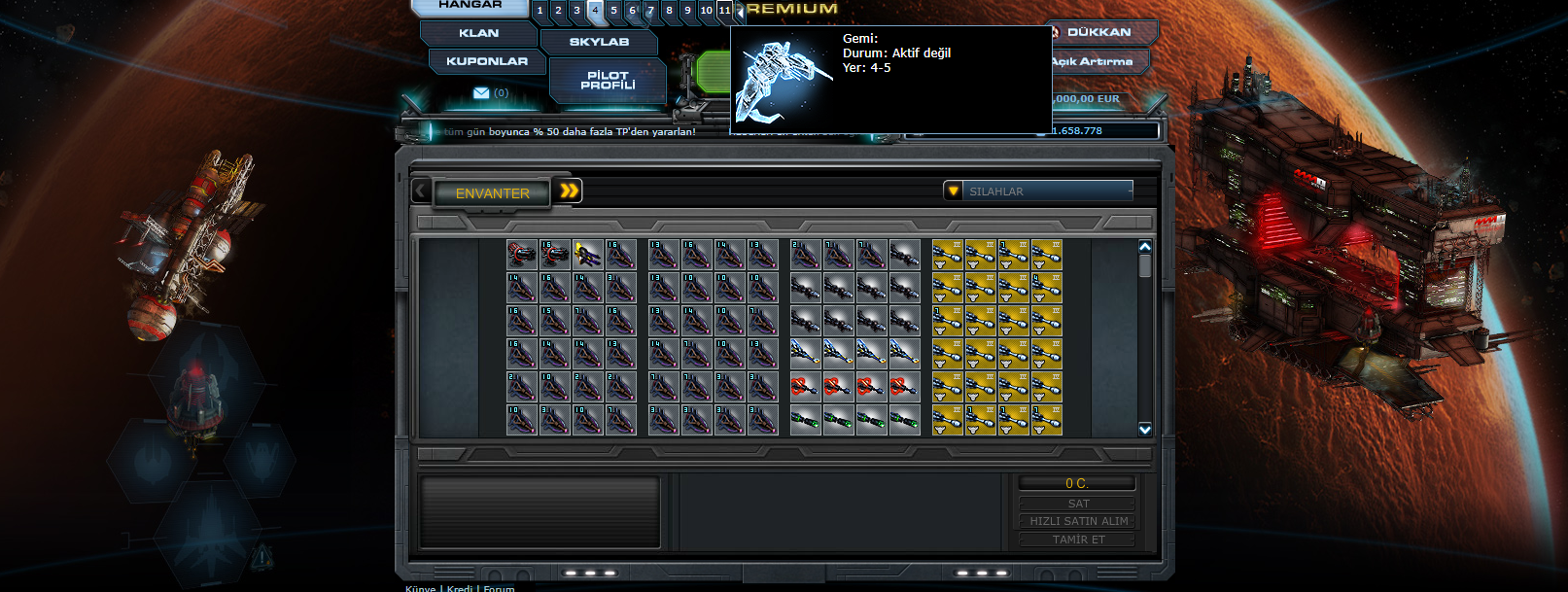Click the inventory scroll-up arrow
This screenshot has height=592, width=1568.
[1145, 247]
